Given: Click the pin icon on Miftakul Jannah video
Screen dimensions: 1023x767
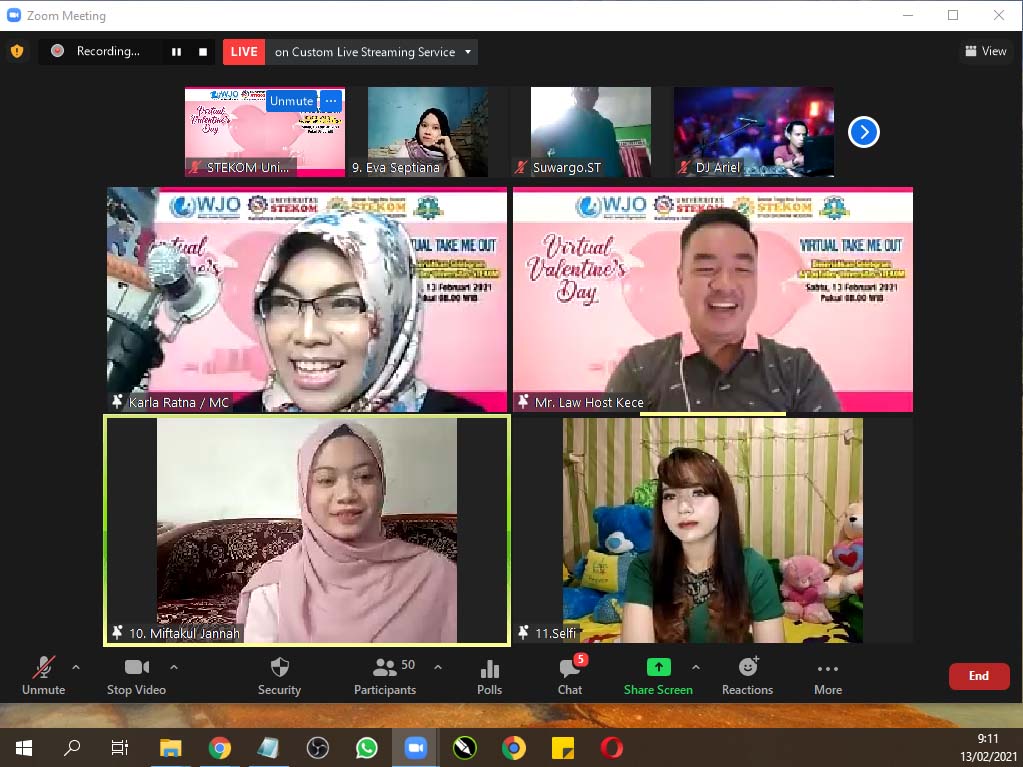Looking at the screenshot, I should (x=117, y=632).
